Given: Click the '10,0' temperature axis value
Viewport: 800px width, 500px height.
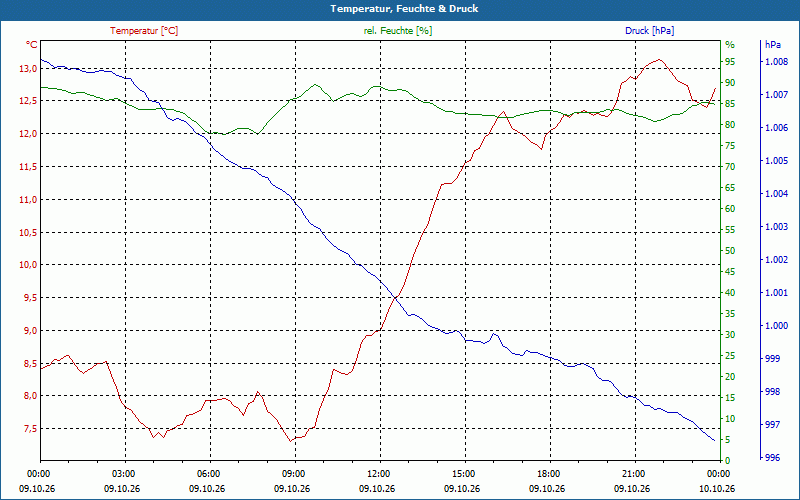Looking at the screenshot, I should click(x=28, y=265).
